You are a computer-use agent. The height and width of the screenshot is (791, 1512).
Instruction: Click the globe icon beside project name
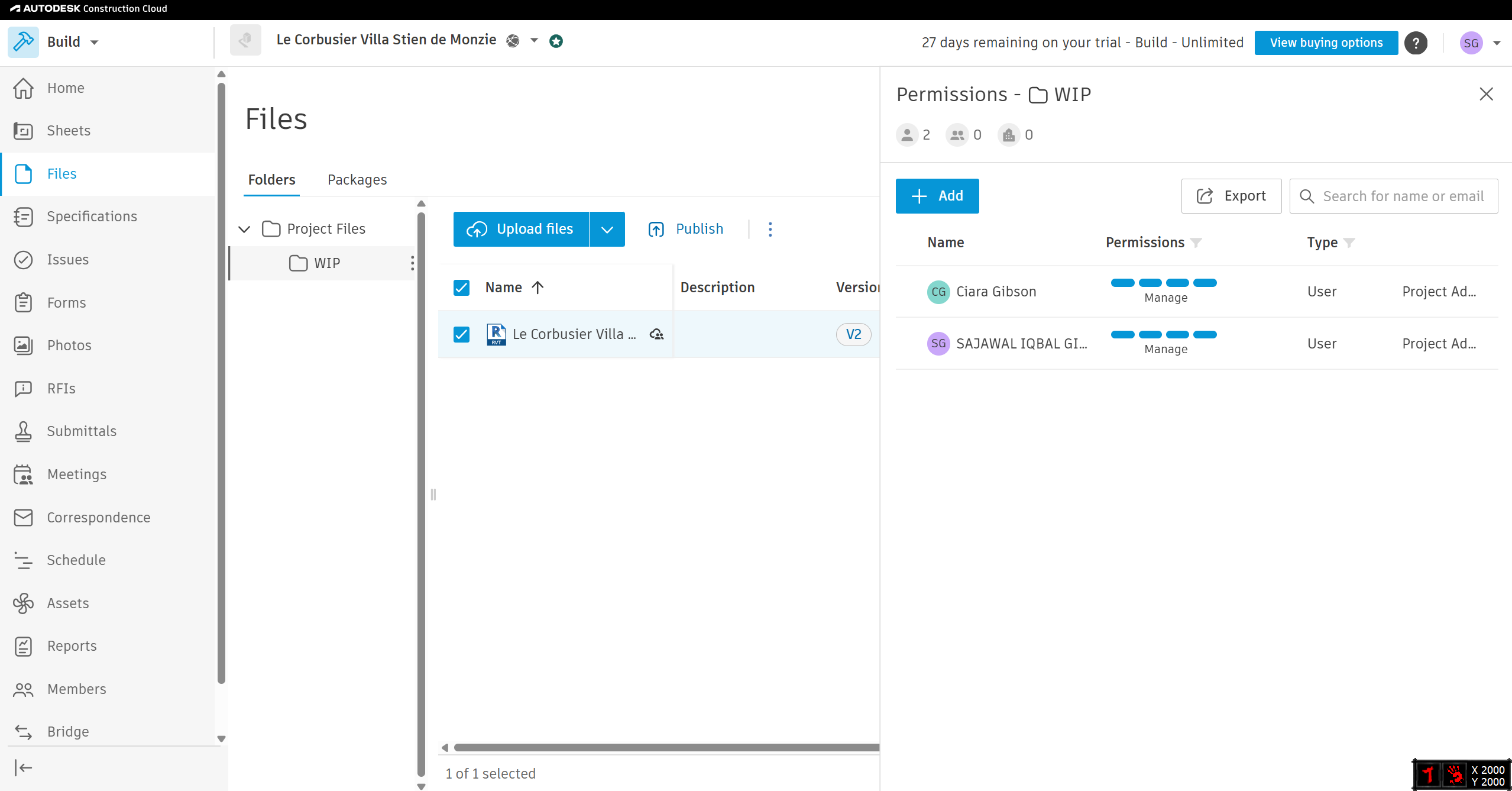click(513, 41)
